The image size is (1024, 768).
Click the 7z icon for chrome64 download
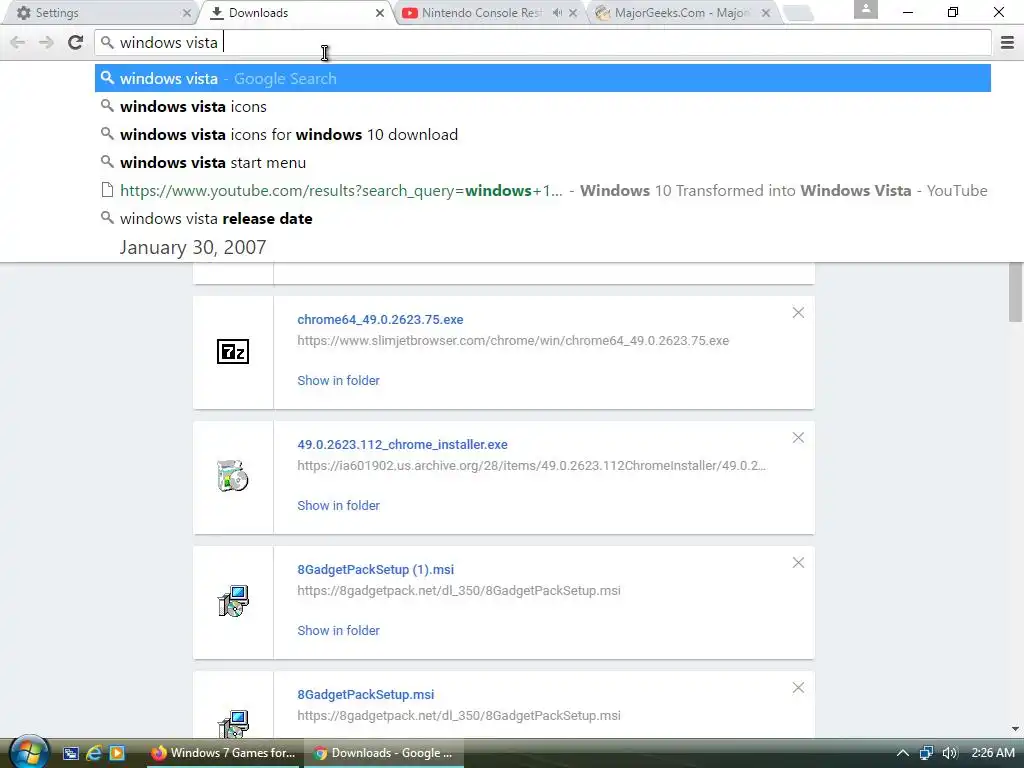[x=232, y=351]
